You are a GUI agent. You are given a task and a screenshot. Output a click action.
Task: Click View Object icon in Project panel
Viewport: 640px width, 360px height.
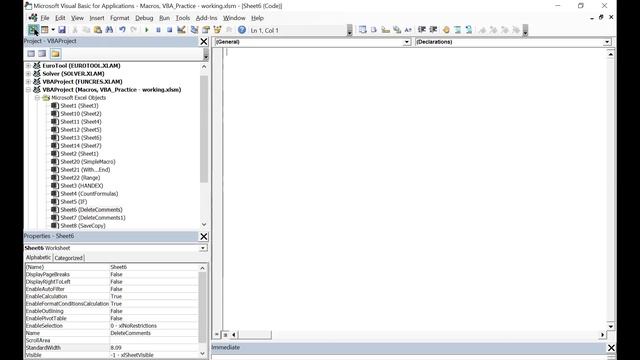(42, 53)
